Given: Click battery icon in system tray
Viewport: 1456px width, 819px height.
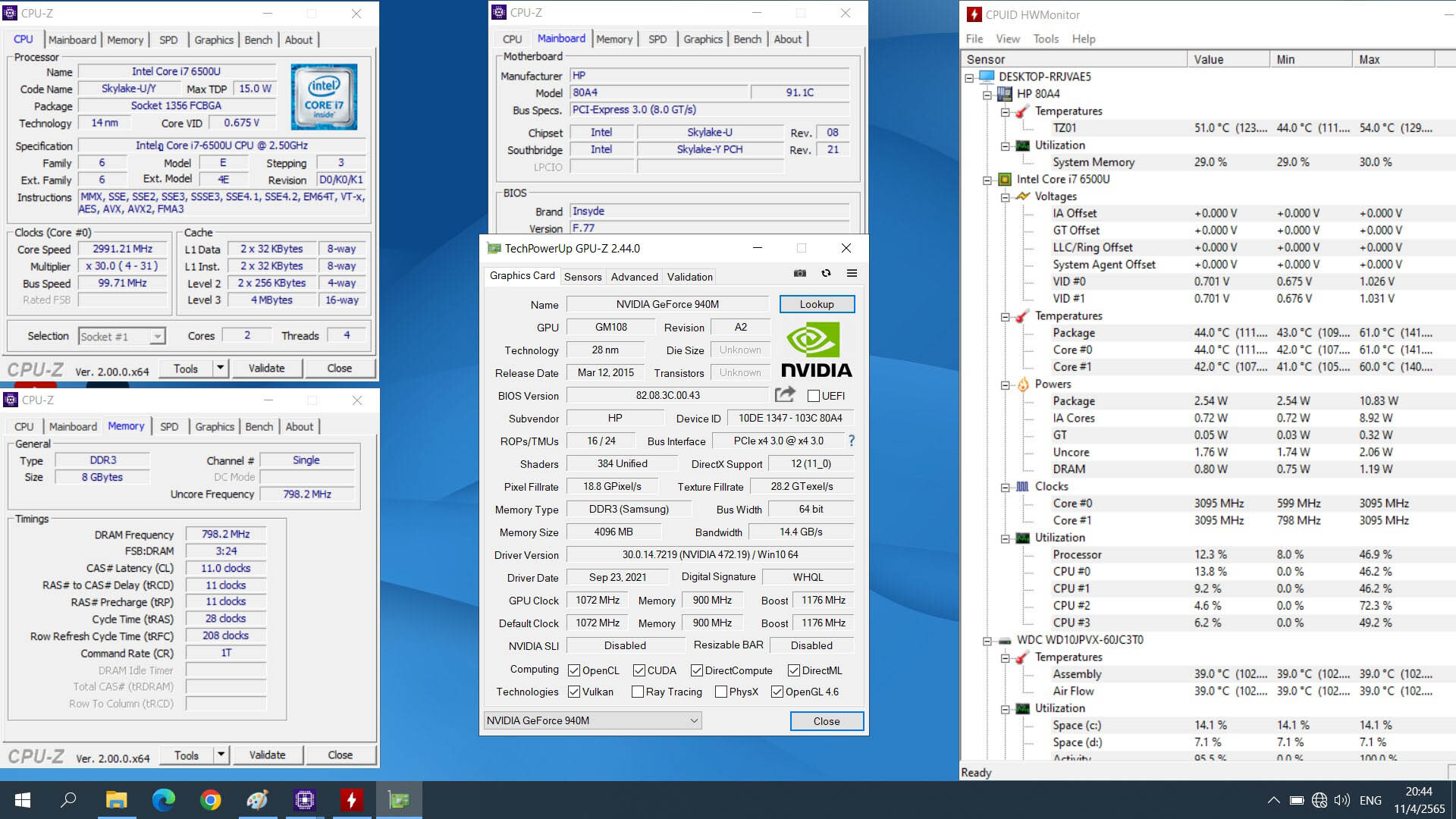Looking at the screenshot, I should (1297, 800).
